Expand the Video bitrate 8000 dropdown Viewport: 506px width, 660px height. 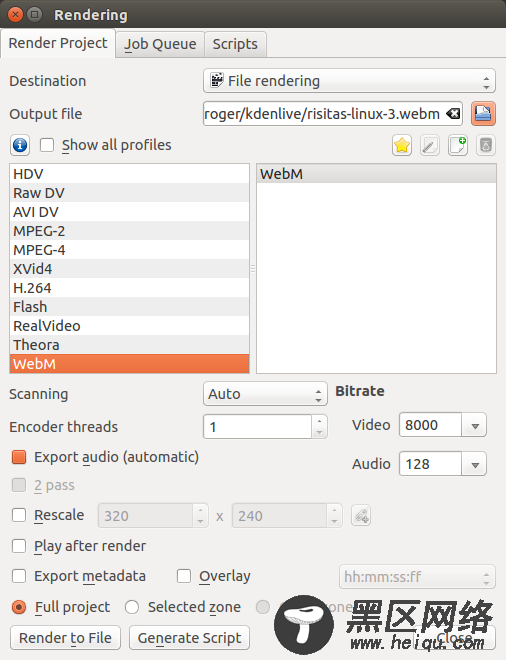pos(475,425)
